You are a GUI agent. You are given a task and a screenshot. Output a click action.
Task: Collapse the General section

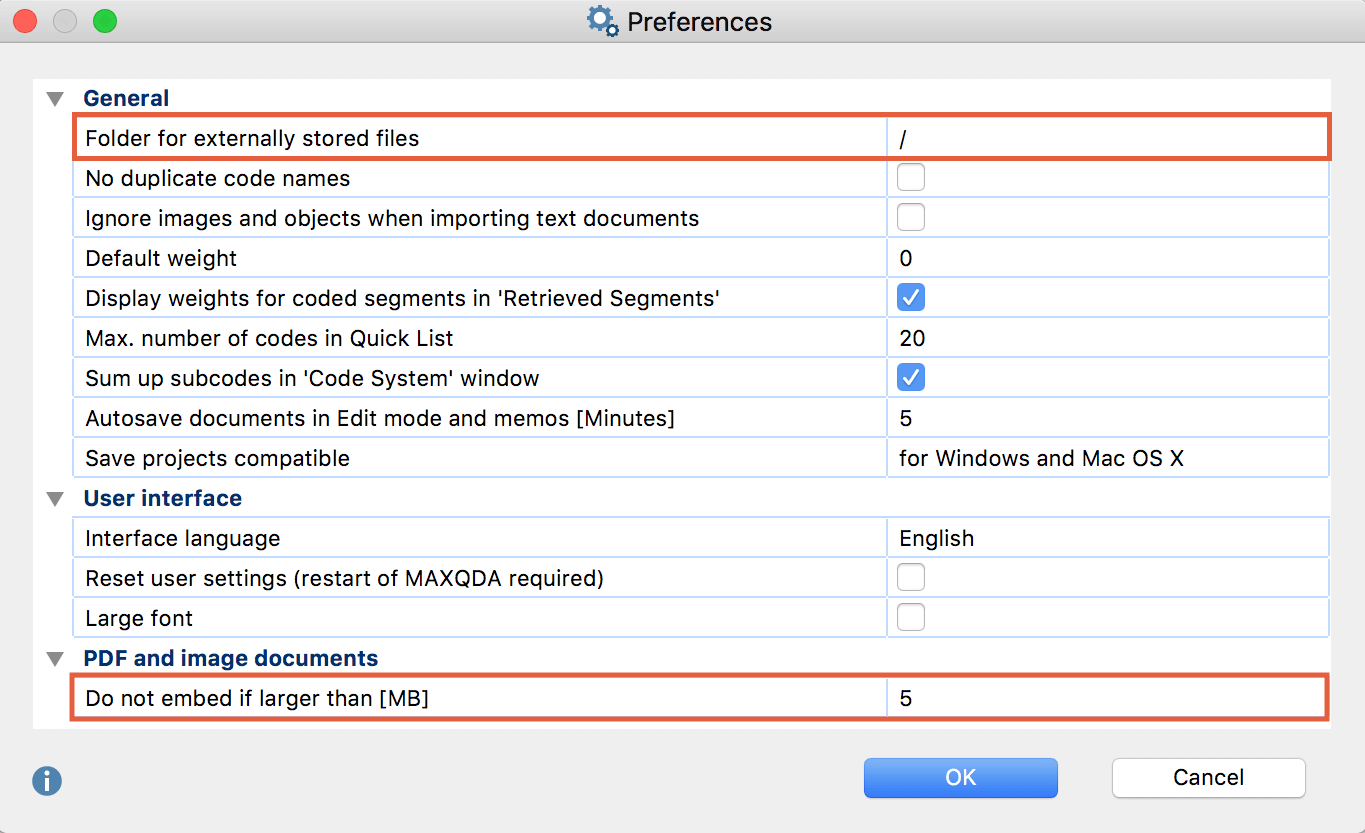(x=56, y=99)
